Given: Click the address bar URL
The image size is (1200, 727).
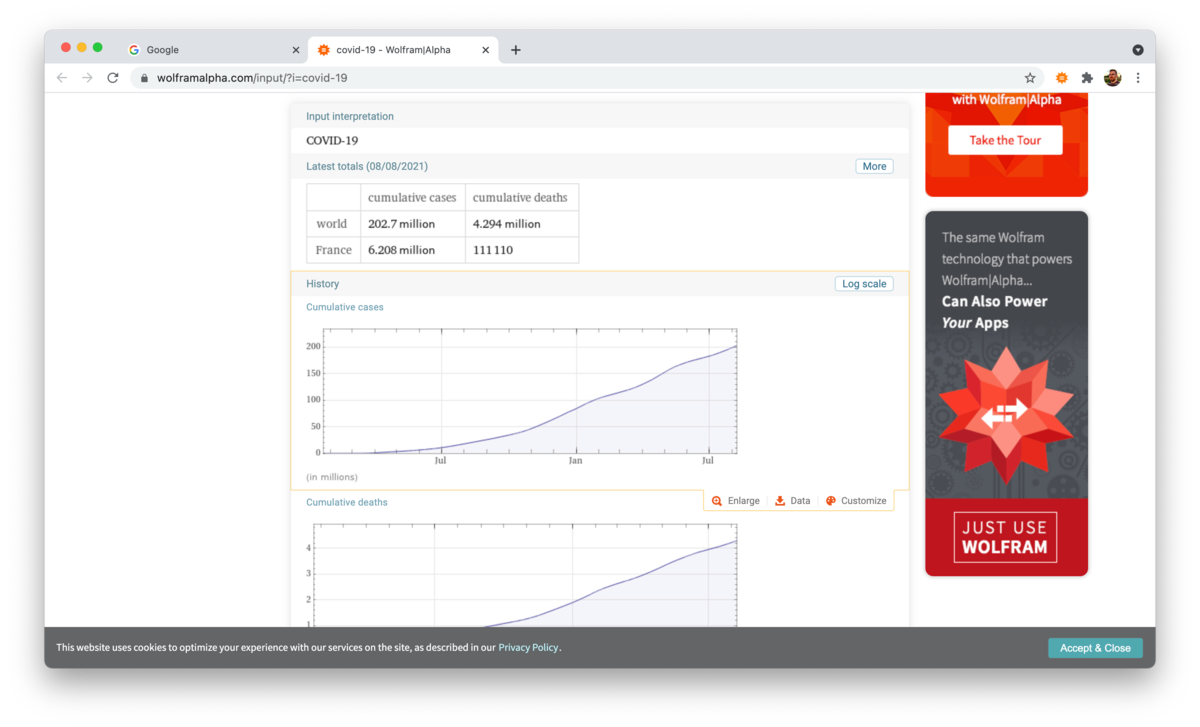Looking at the screenshot, I should (252, 78).
